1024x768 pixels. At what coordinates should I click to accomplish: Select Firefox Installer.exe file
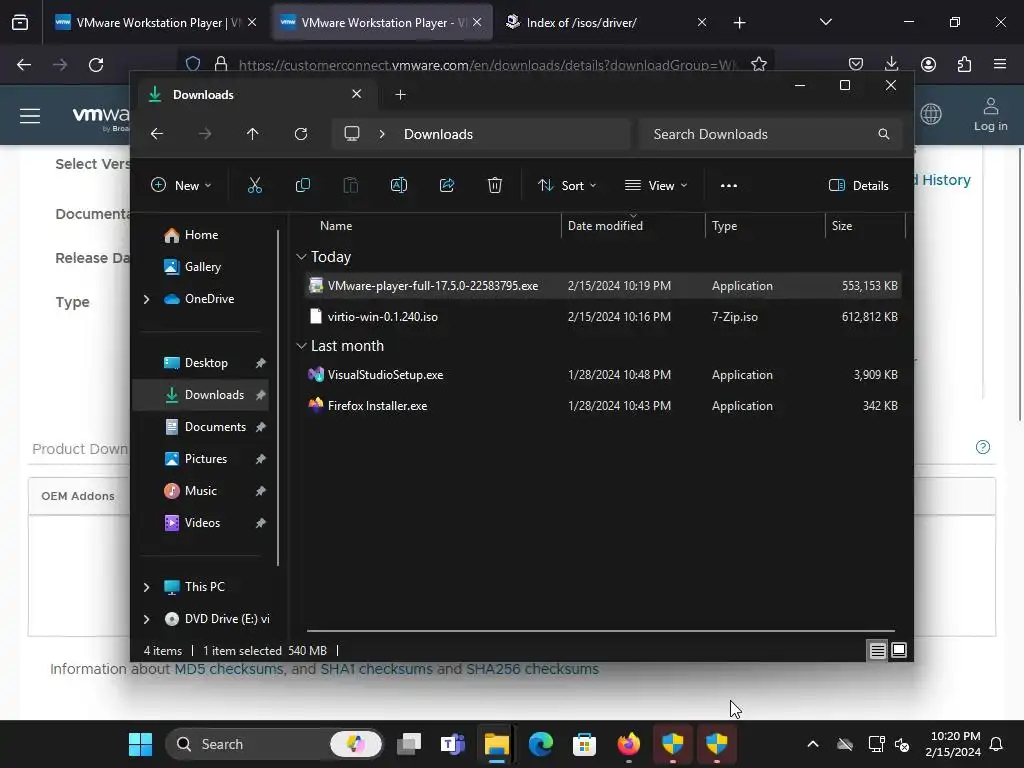coord(603,406)
